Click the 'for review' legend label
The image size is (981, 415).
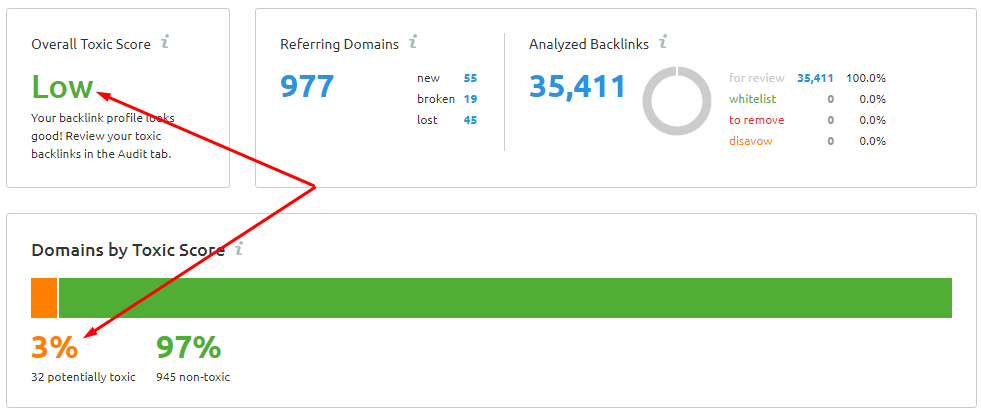pyautogui.click(x=756, y=78)
